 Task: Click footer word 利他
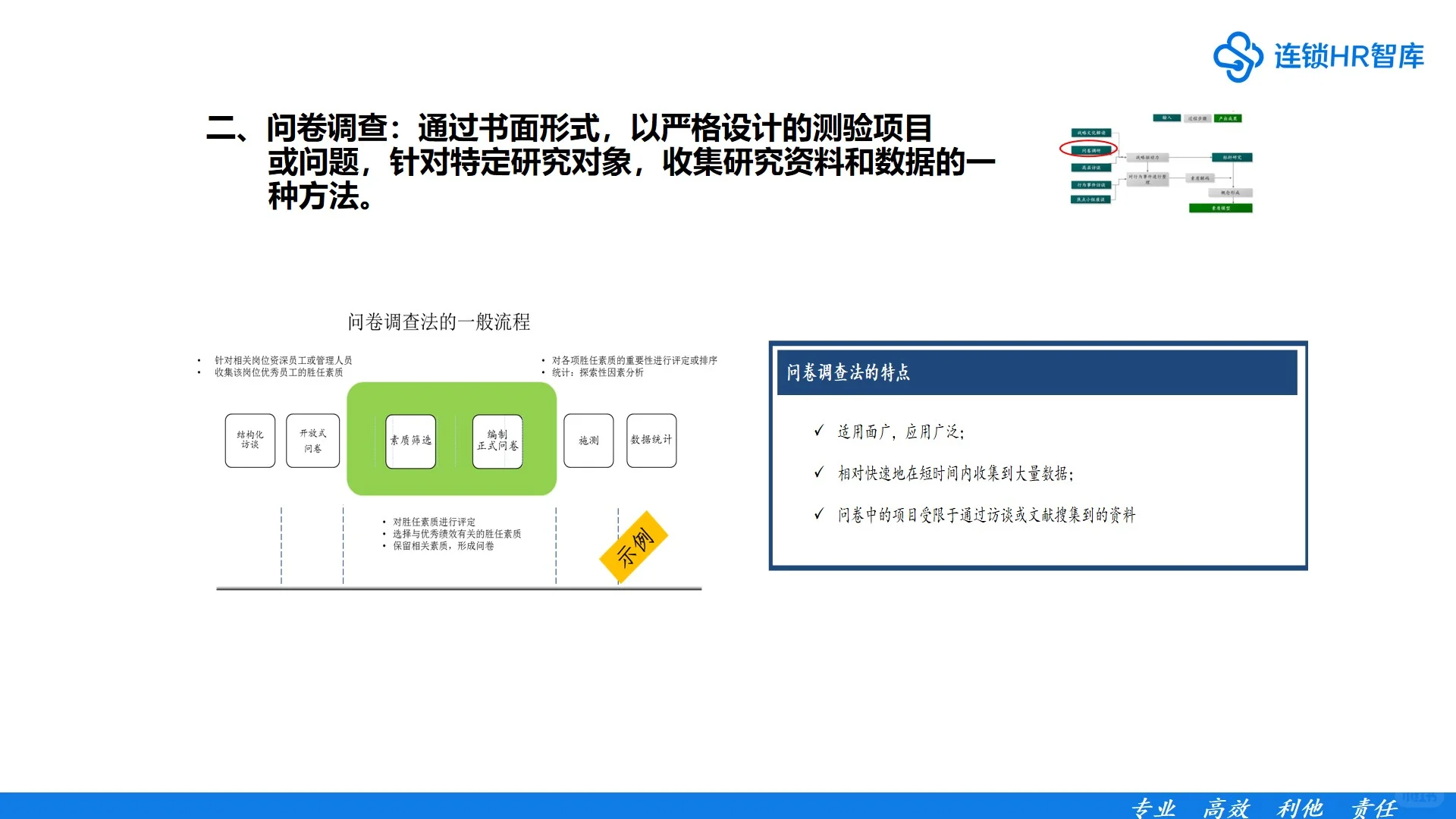pos(1300,808)
